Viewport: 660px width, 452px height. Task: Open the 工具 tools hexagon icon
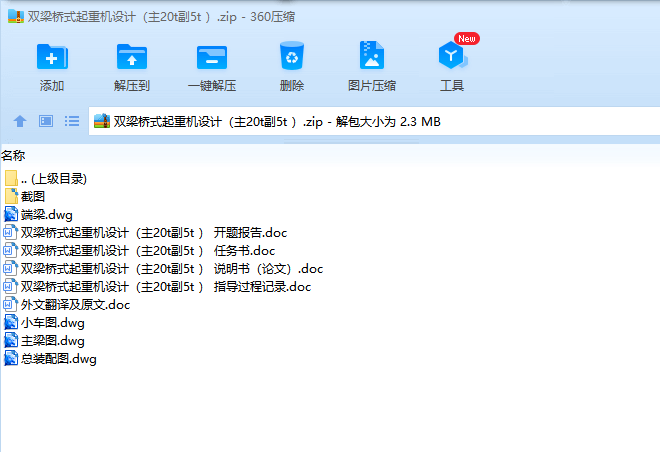tap(452, 55)
